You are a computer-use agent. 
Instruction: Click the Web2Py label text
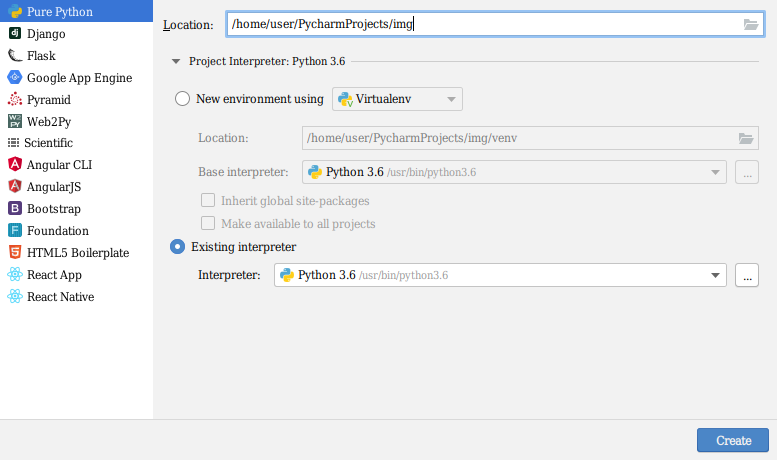[49, 121]
